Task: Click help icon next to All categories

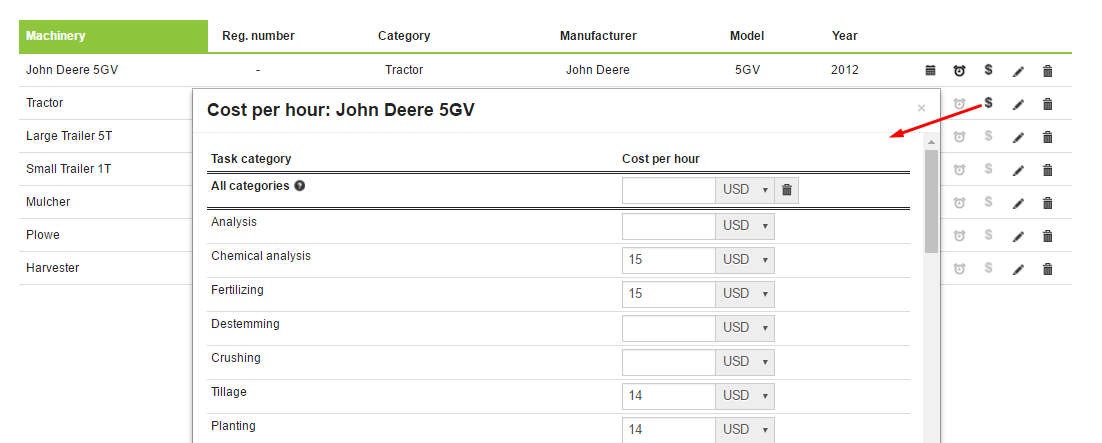Action: coord(300,186)
